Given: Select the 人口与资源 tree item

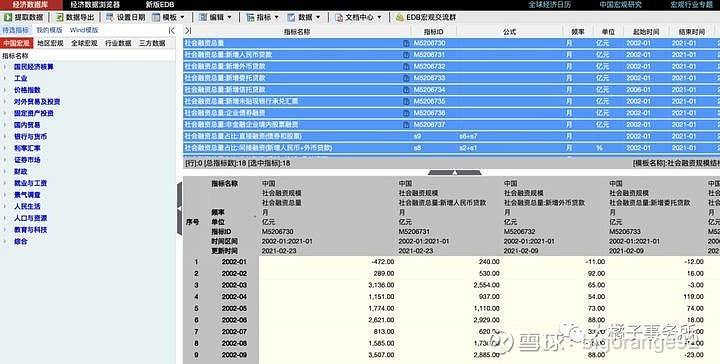Looking at the screenshot, I should tap(30, 218).
